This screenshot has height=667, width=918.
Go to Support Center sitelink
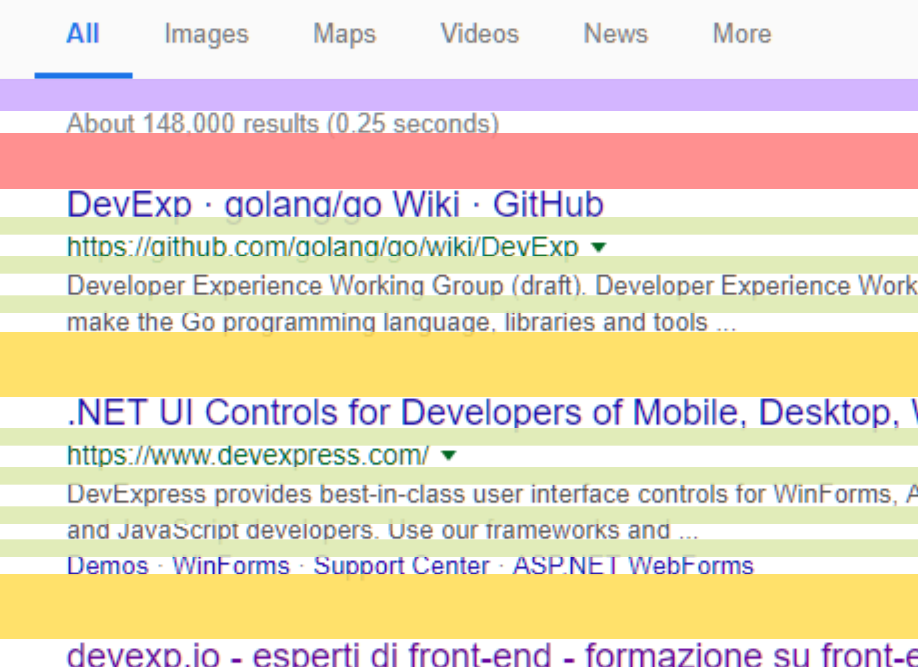(x=402, y=566)
